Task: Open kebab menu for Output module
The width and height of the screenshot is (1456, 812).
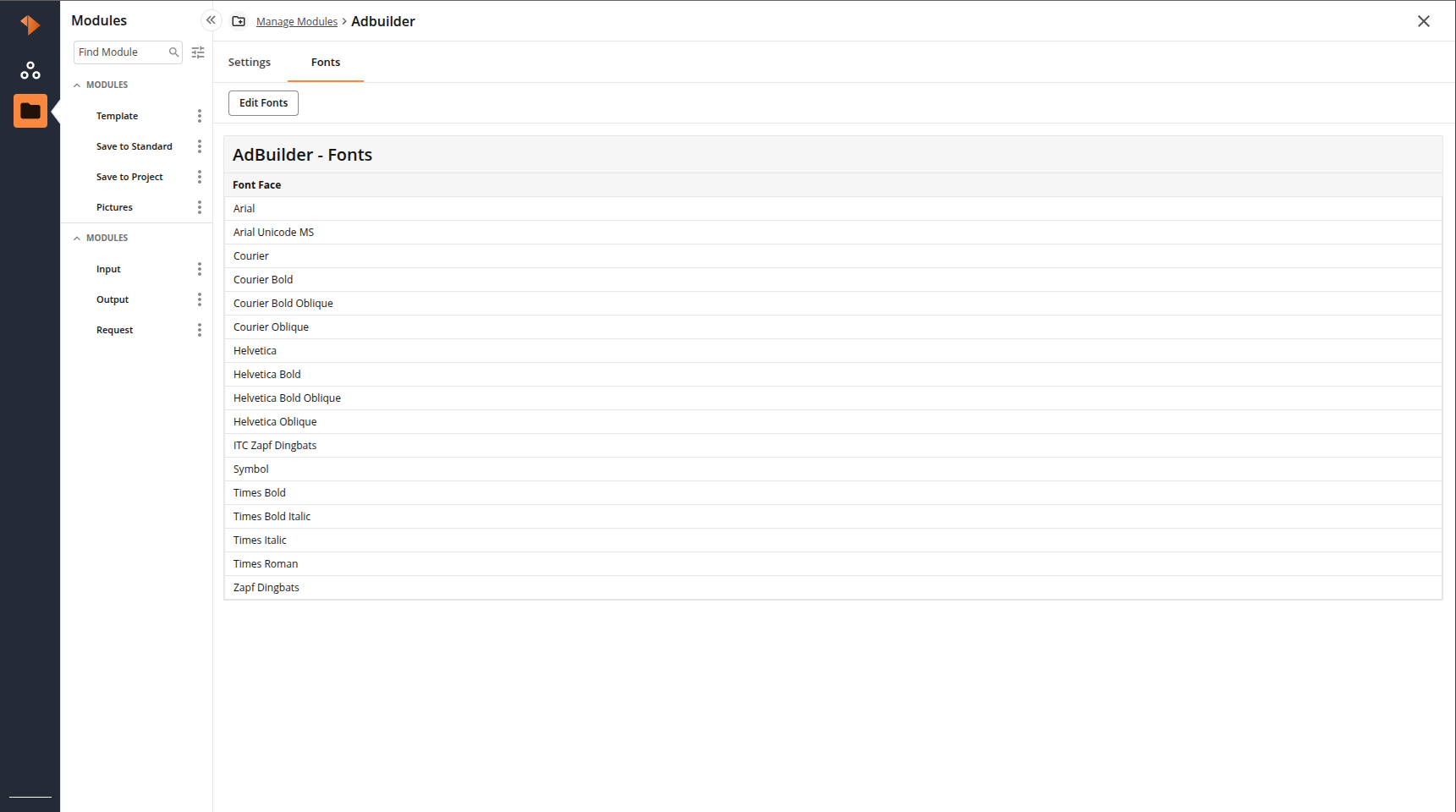Action: (x=200, y=299)
